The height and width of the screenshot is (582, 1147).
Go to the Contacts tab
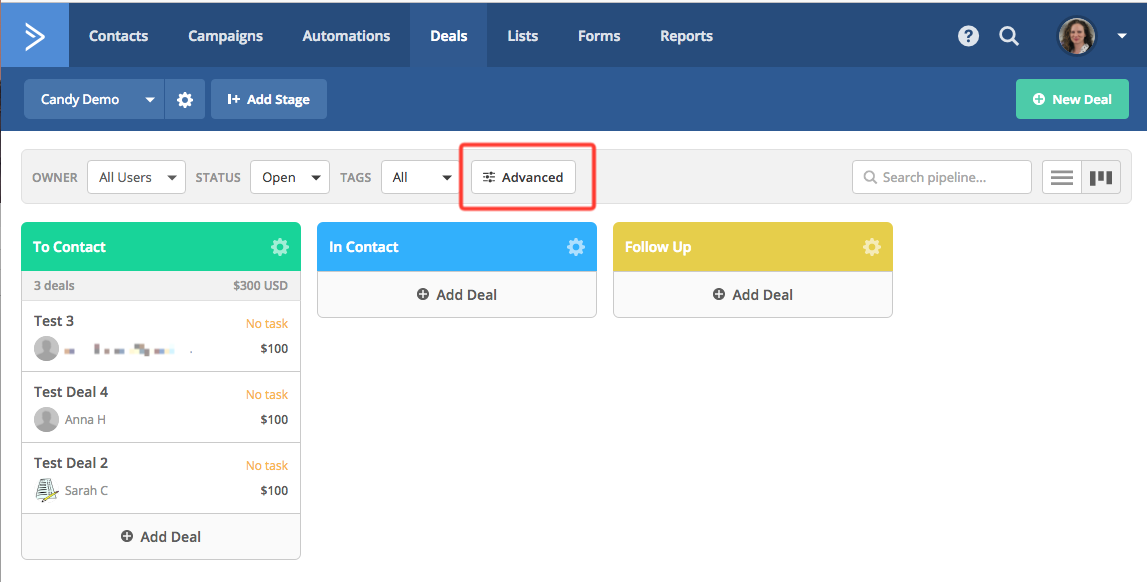[x=118, y=36]
